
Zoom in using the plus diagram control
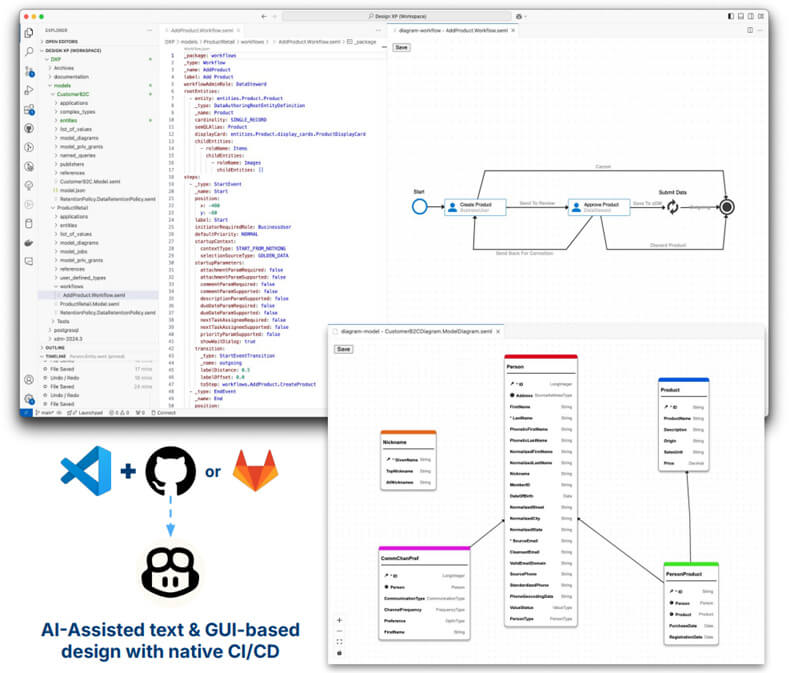(340, 620)
